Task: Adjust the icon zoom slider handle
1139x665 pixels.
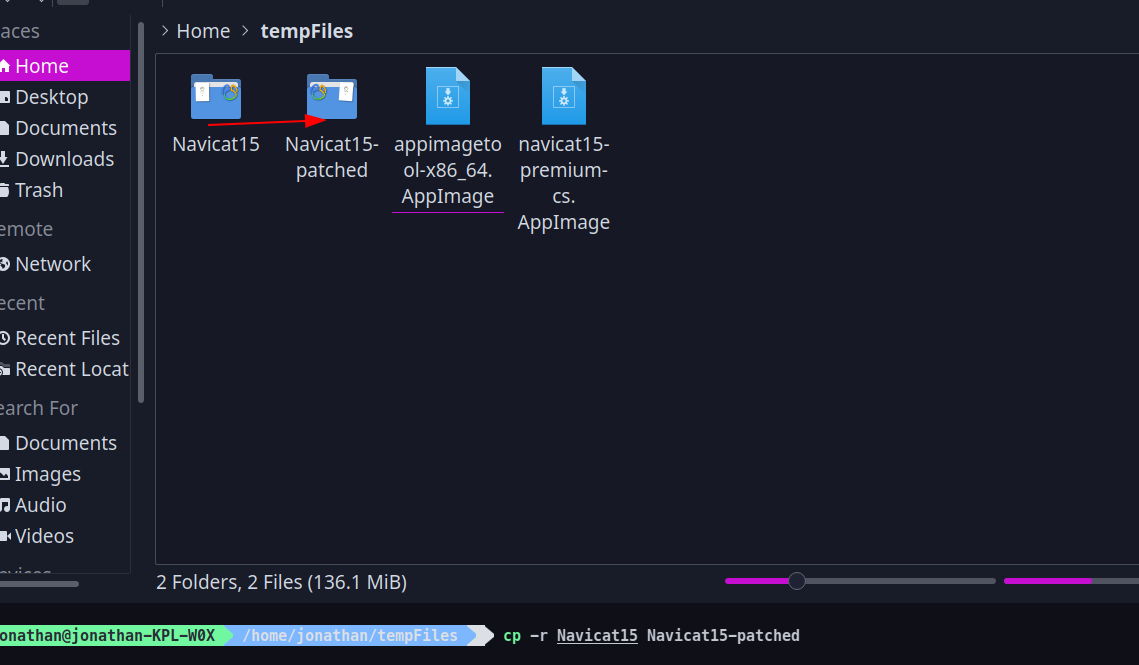Action: [x=796, y=581]
